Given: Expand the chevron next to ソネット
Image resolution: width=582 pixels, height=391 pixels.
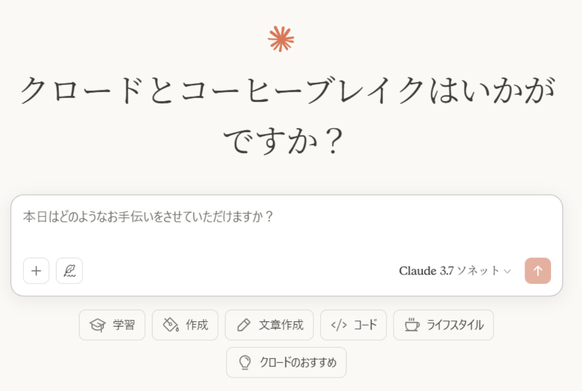Looking at the screenshot, I should click(x=507, y=271).
